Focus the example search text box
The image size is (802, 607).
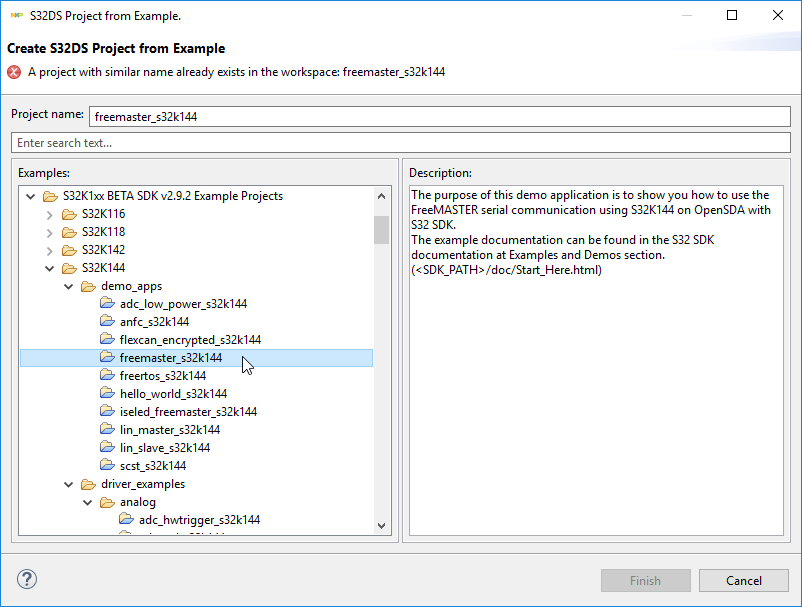[x=400, y=143]
